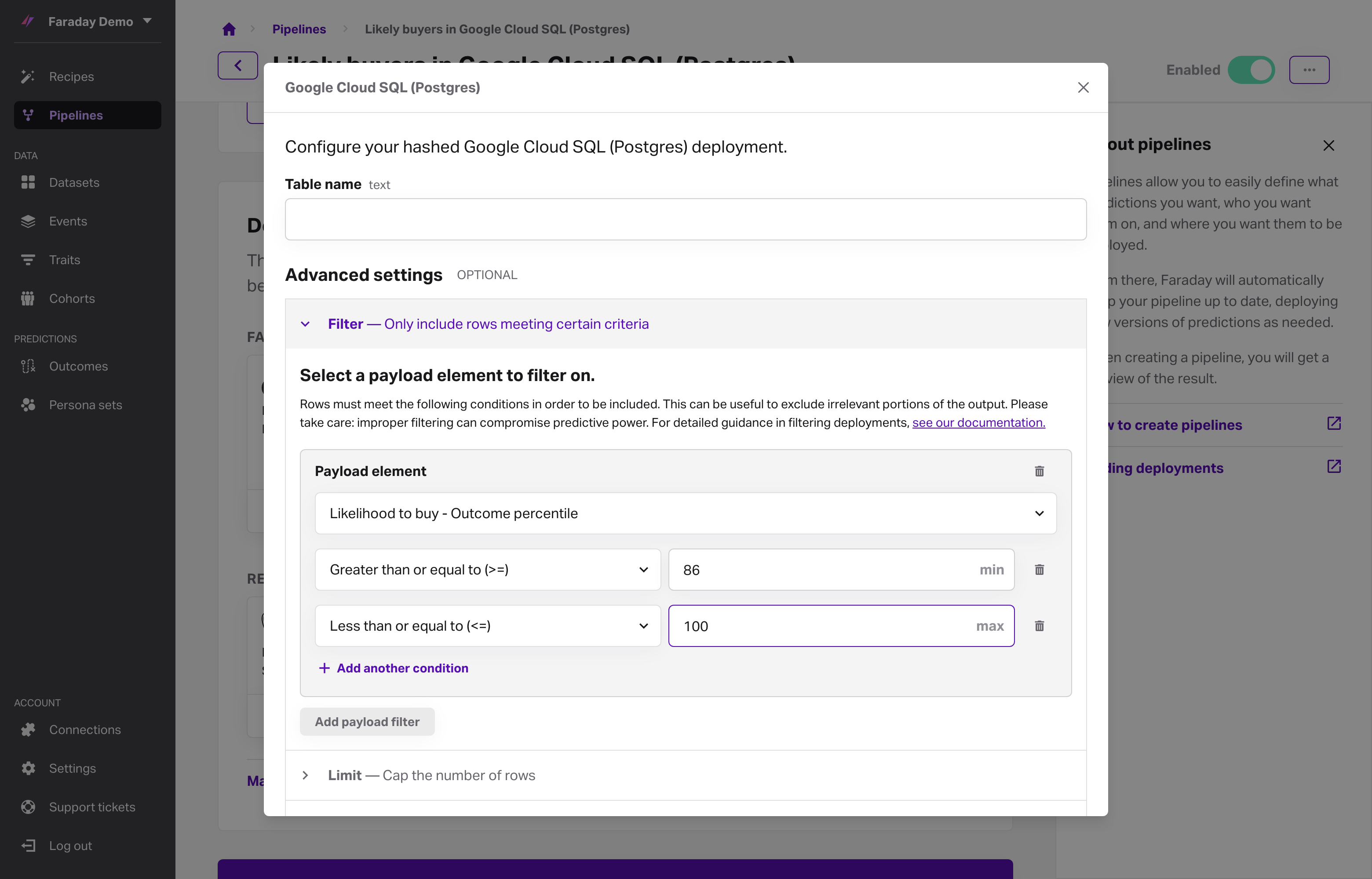Navigate to Connections in sidebar menu
1372x879 pixels.
coord(84,730)
